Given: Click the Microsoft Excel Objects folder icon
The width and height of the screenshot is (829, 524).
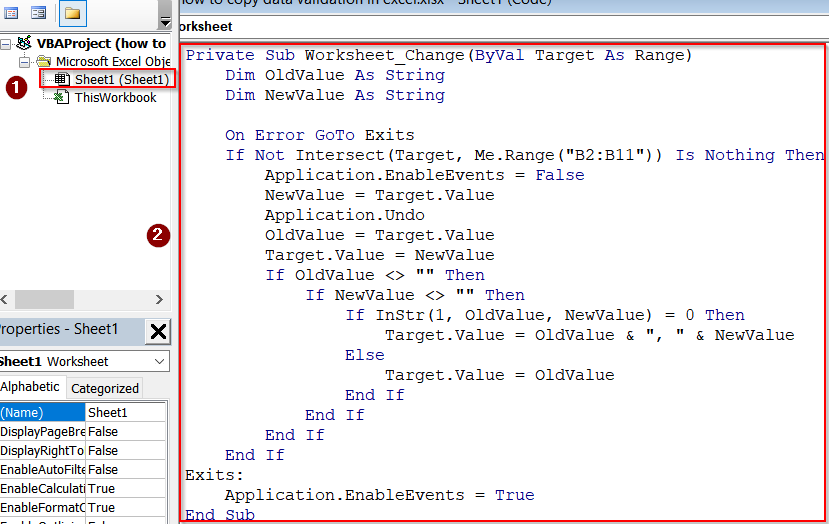Looking at the screenshot, I should tap(44, 61).
